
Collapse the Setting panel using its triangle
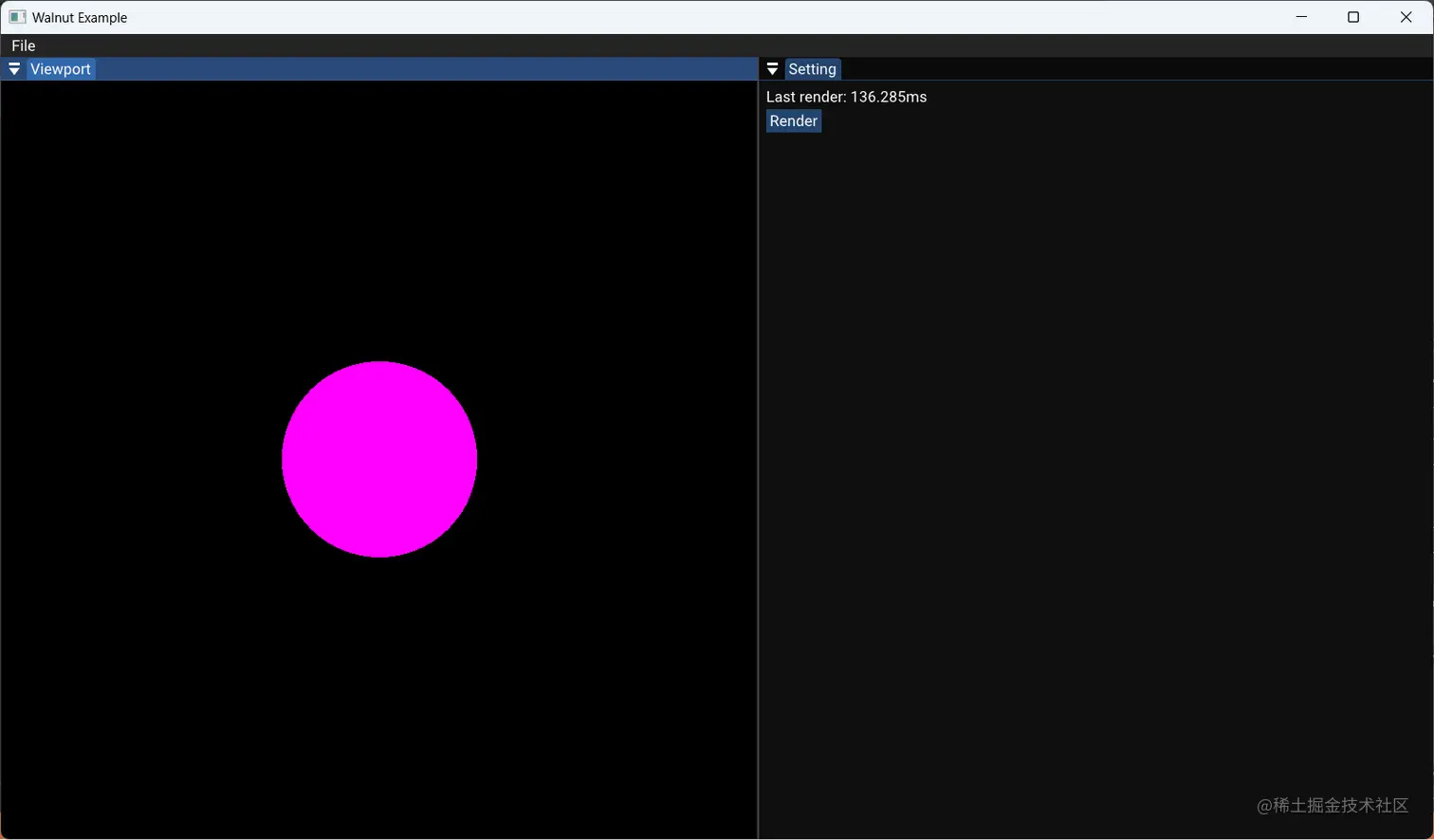point(773,69)
